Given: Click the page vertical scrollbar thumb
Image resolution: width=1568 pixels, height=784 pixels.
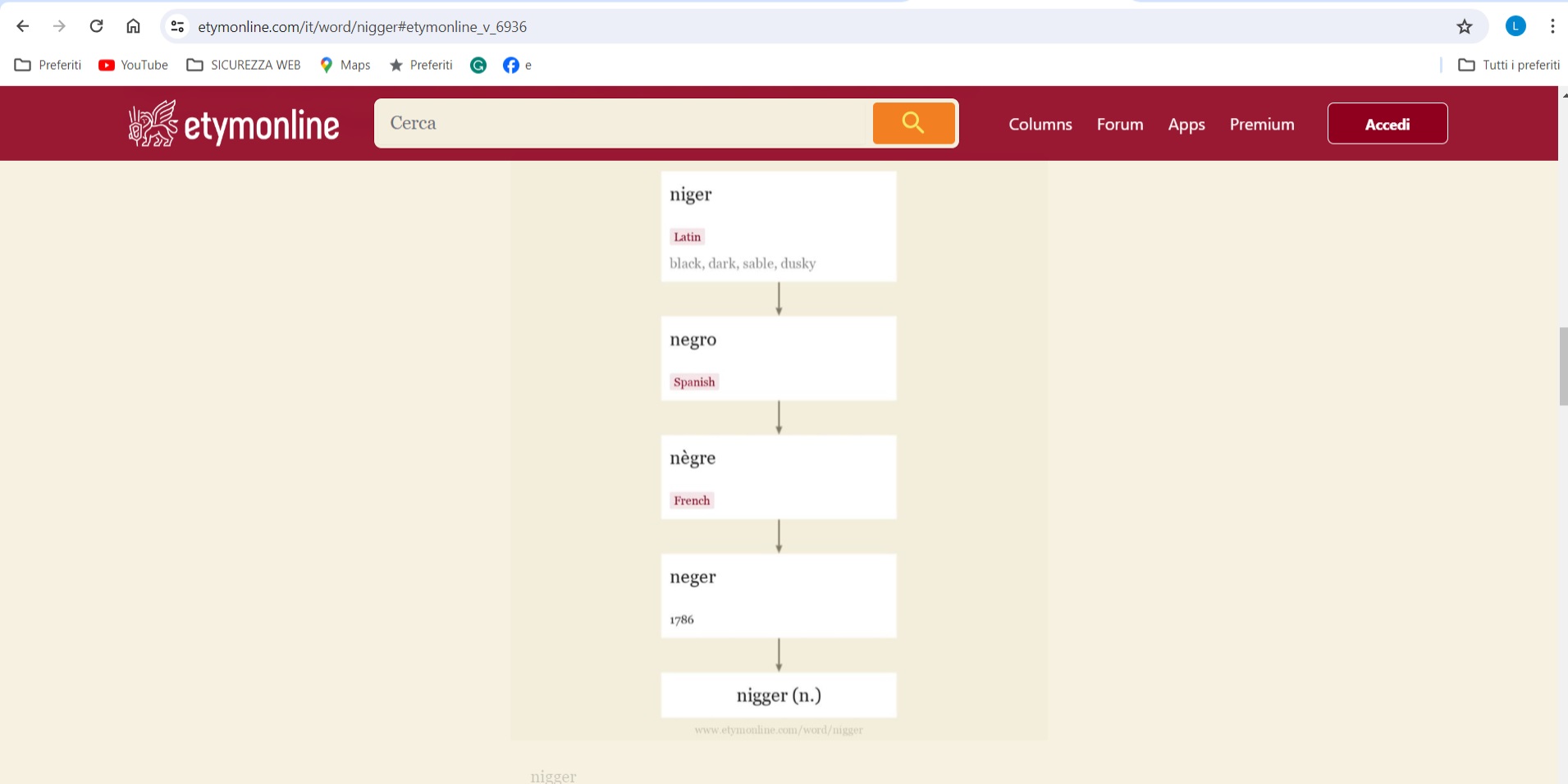Looking at the screenshot, I should tap(1563, 366).
